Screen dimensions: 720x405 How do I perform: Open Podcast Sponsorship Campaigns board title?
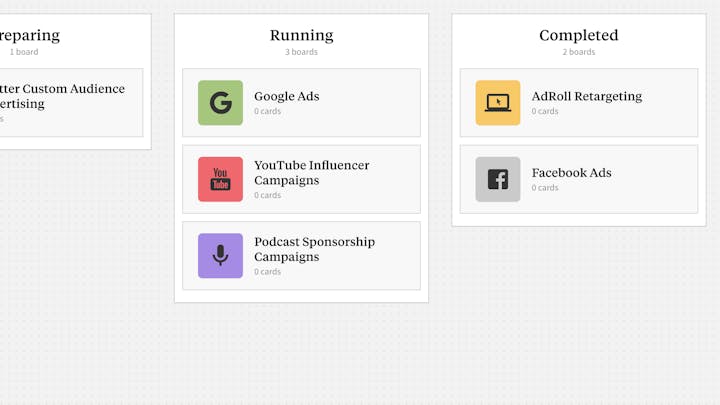[315, 249]
